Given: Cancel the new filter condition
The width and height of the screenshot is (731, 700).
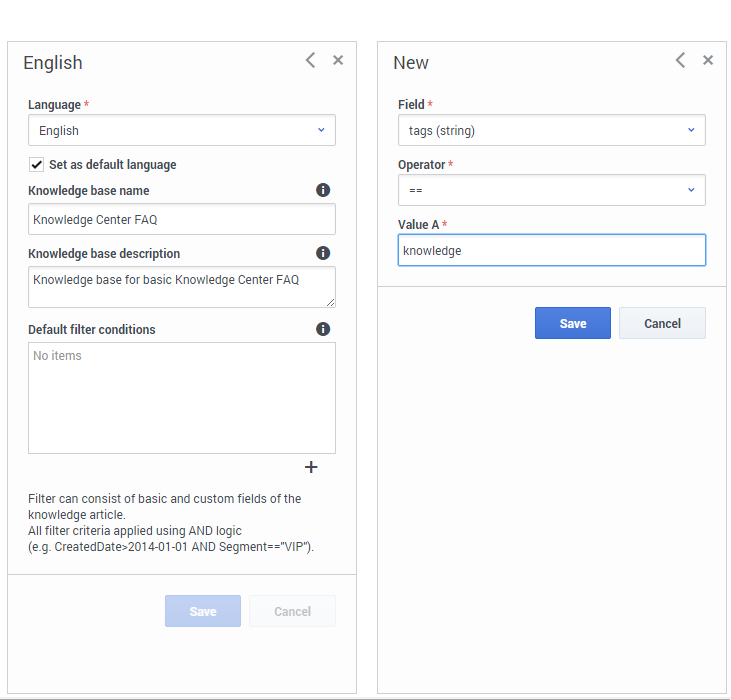Looking at the screenshot, I should pos(662,323).
